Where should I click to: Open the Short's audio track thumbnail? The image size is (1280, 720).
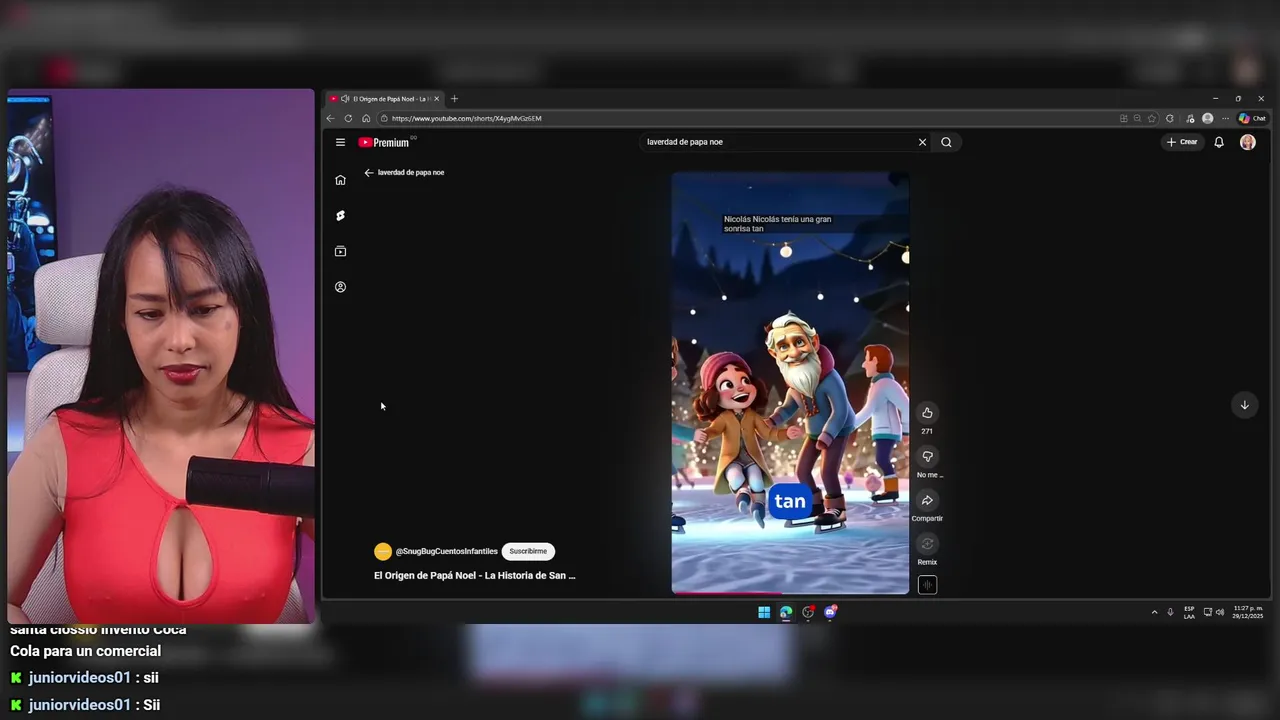(x=927, y=585)
